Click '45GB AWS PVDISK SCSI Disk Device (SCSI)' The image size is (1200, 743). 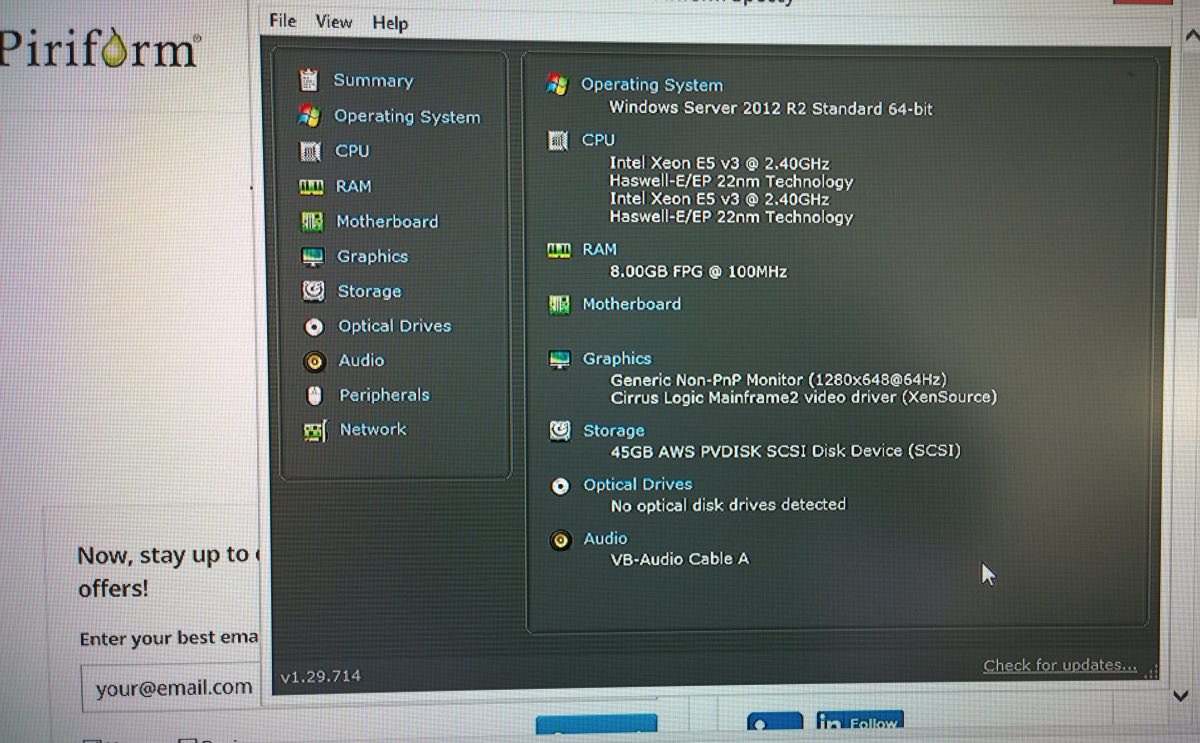click(x=786, y=451)
